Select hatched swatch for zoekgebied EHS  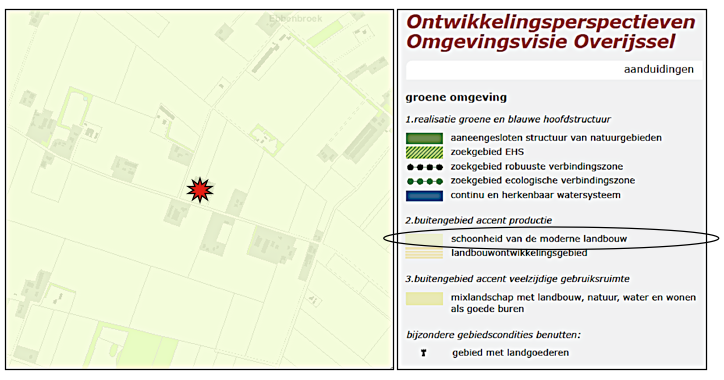pyautogui.click(x=424, y=152)
